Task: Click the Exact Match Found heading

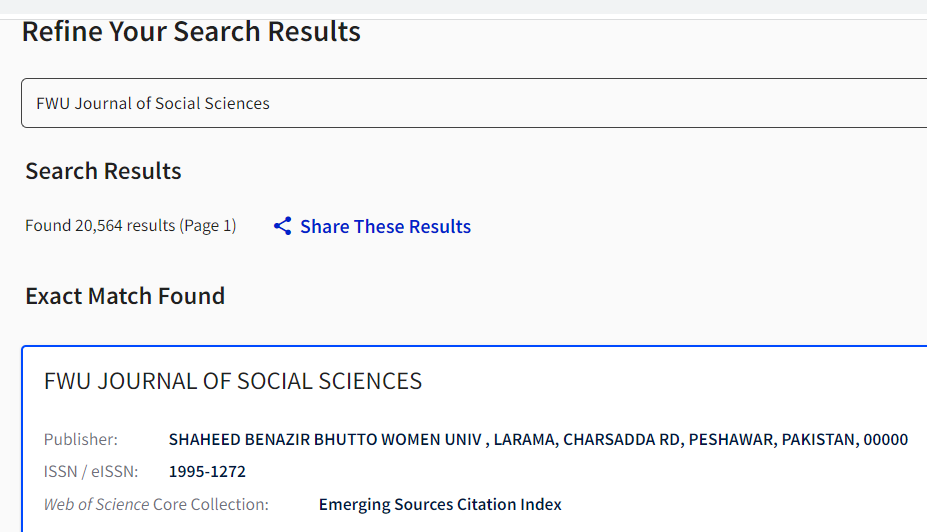Action: pos(125,296)
